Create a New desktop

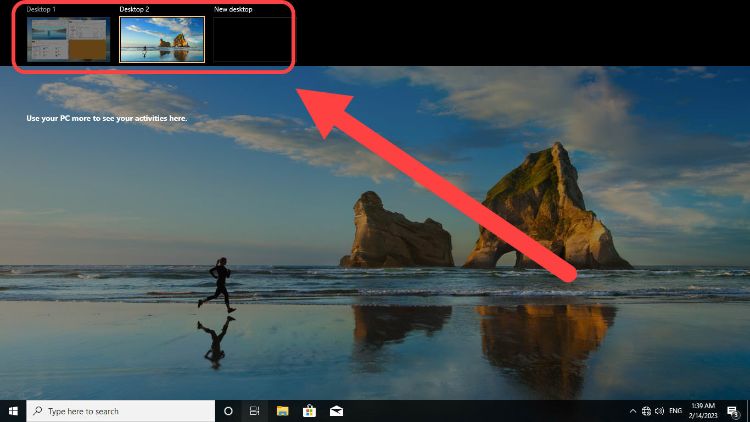(x=252, y=39)
